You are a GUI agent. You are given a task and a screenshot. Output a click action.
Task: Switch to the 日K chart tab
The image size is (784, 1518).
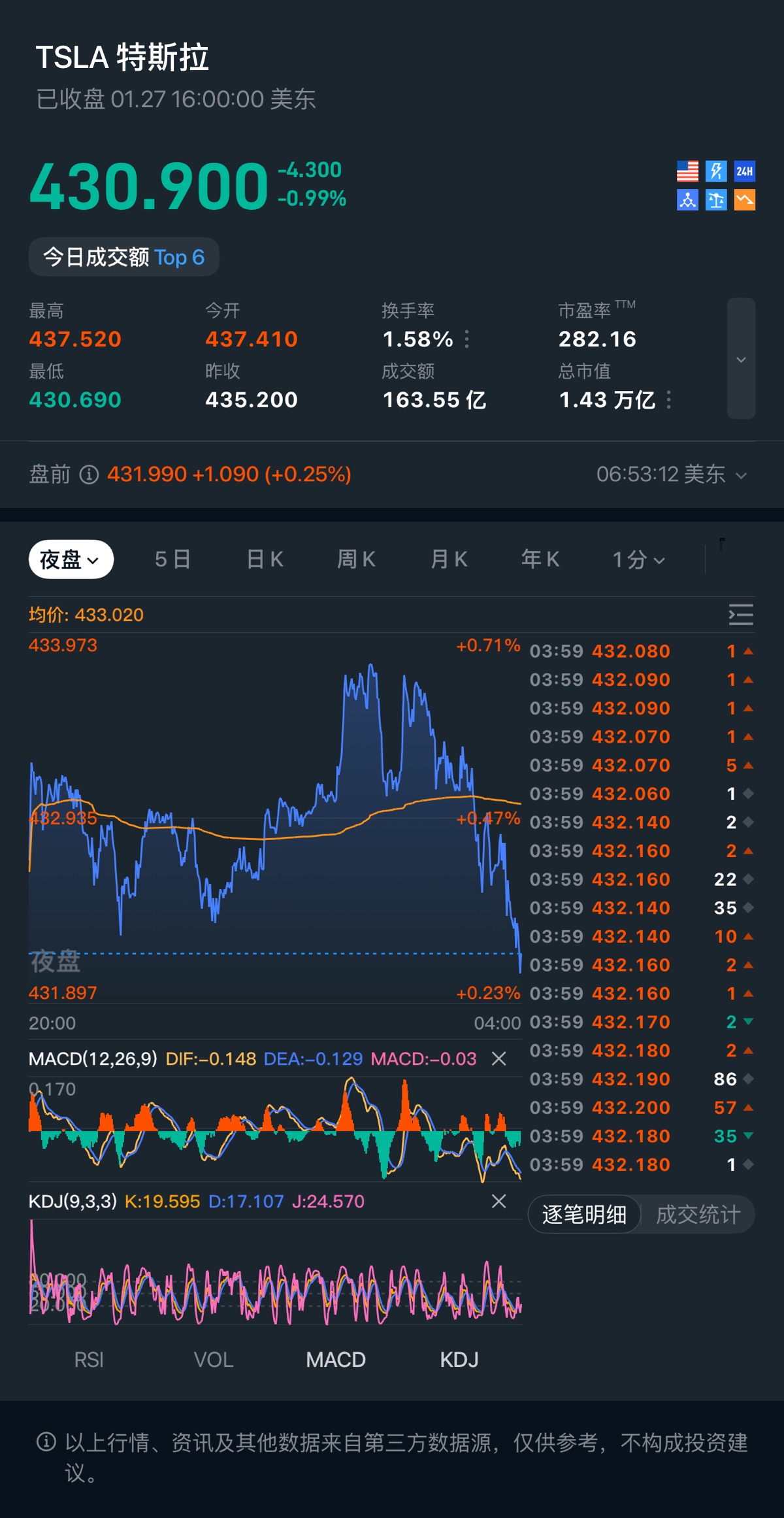pyautogui.click(x=265, y=560)
